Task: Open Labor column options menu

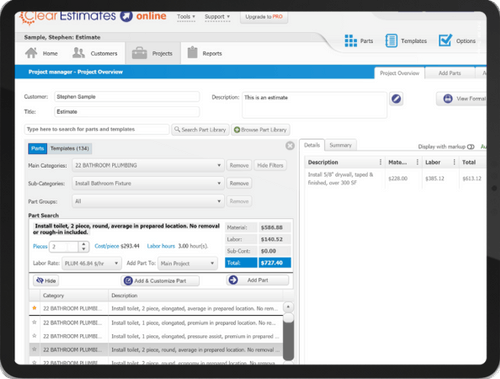Action: [454, 162]
